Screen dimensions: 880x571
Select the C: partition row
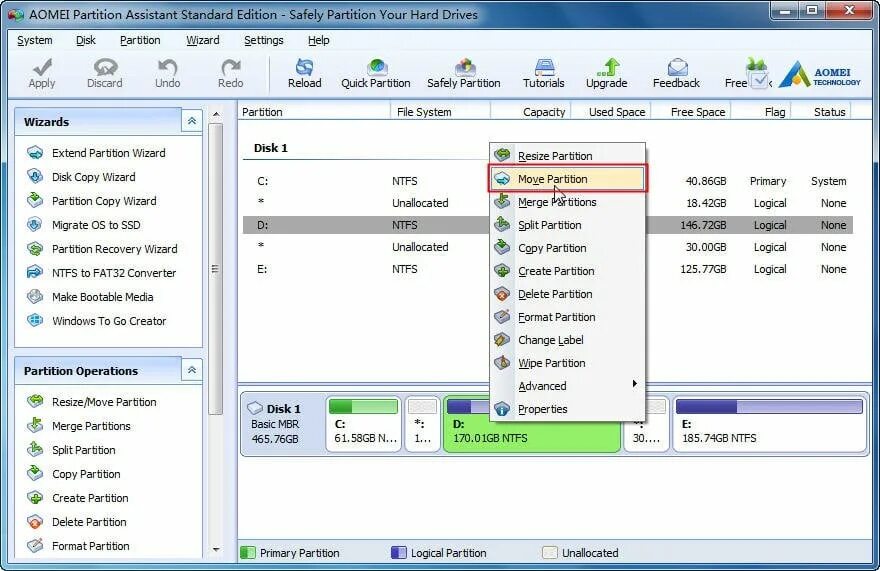tap(548, 181)
